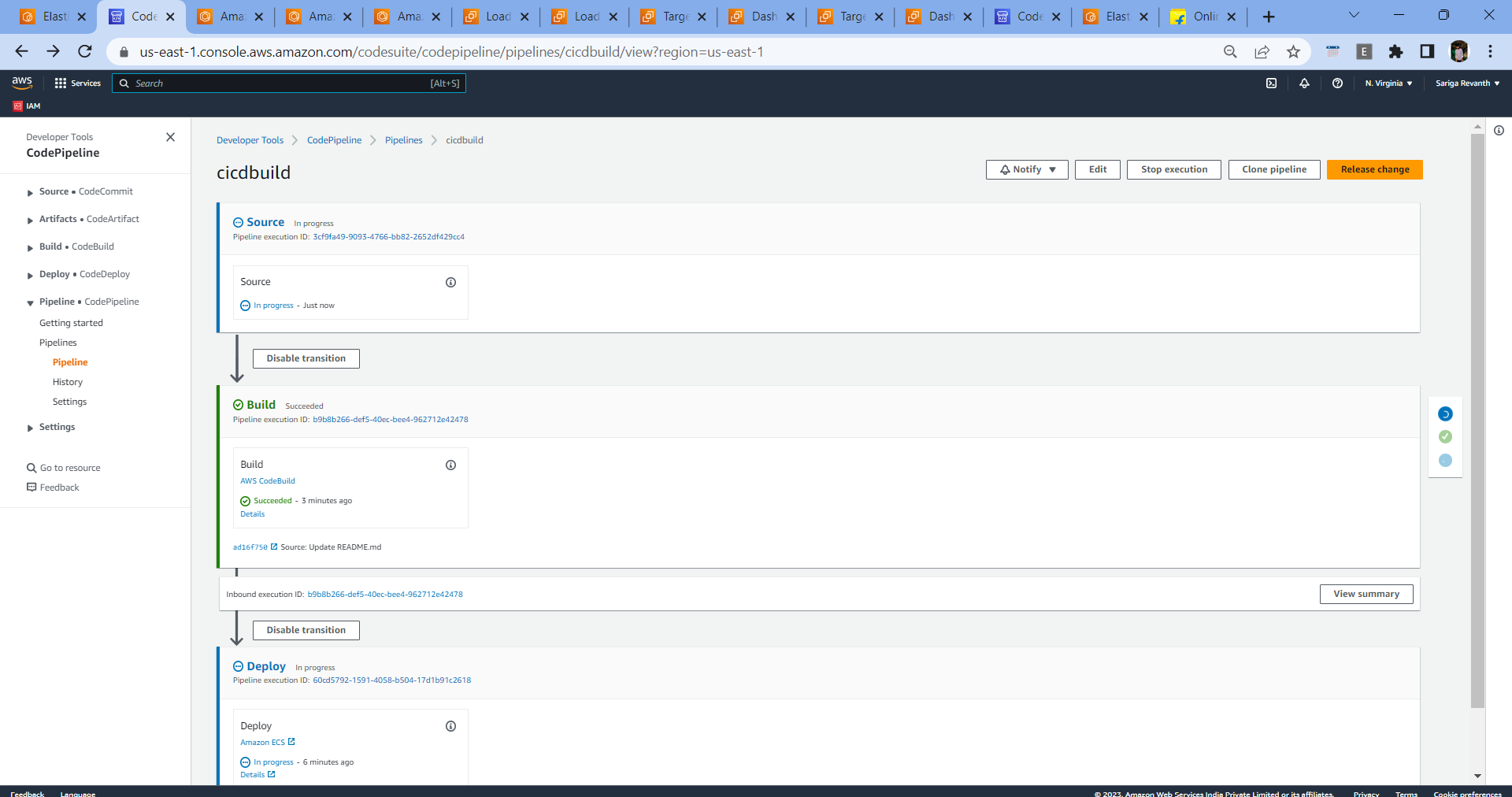Screen dimensions: 1512x797
Task: Open browser tab search chevron
Action: click(x=1354, y=15)
